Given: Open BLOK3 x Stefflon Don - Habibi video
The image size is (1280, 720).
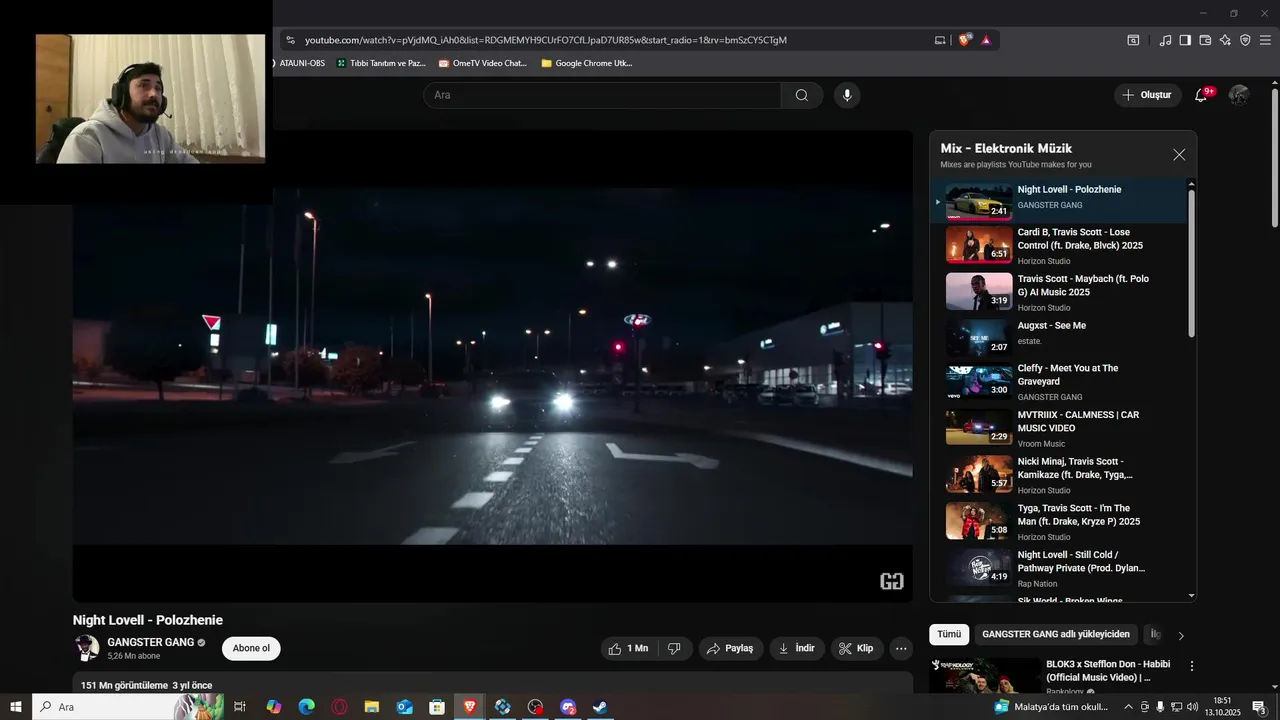Looking at the screenshot, I should 1108,670.
